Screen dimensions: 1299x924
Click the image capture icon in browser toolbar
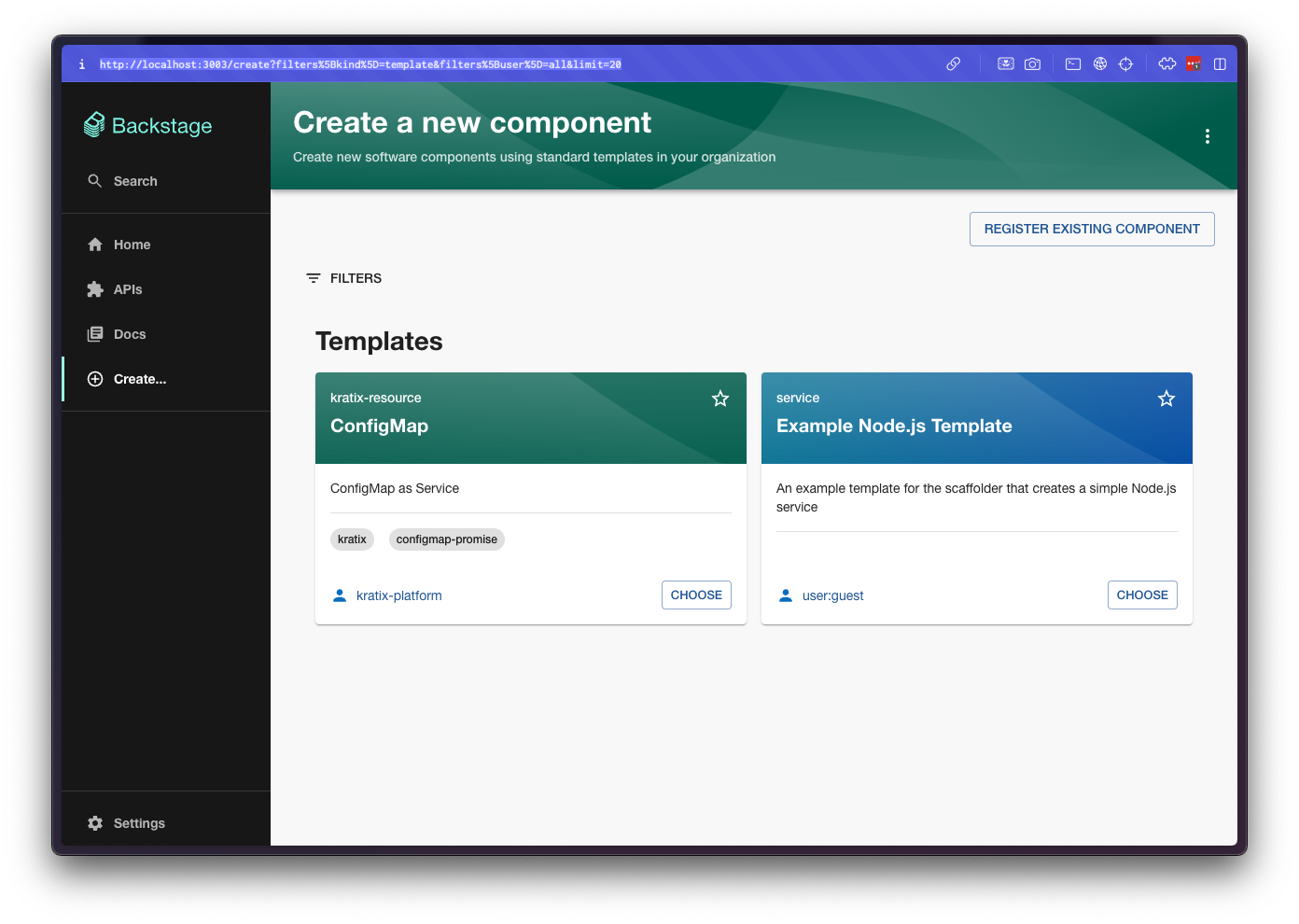point(1006,64)
